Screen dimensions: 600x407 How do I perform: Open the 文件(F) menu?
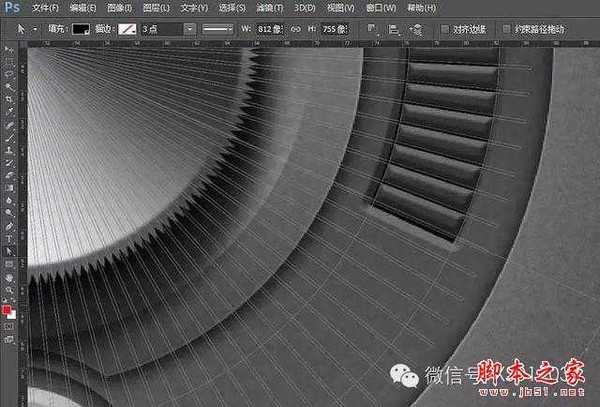[x=47, y=7]
